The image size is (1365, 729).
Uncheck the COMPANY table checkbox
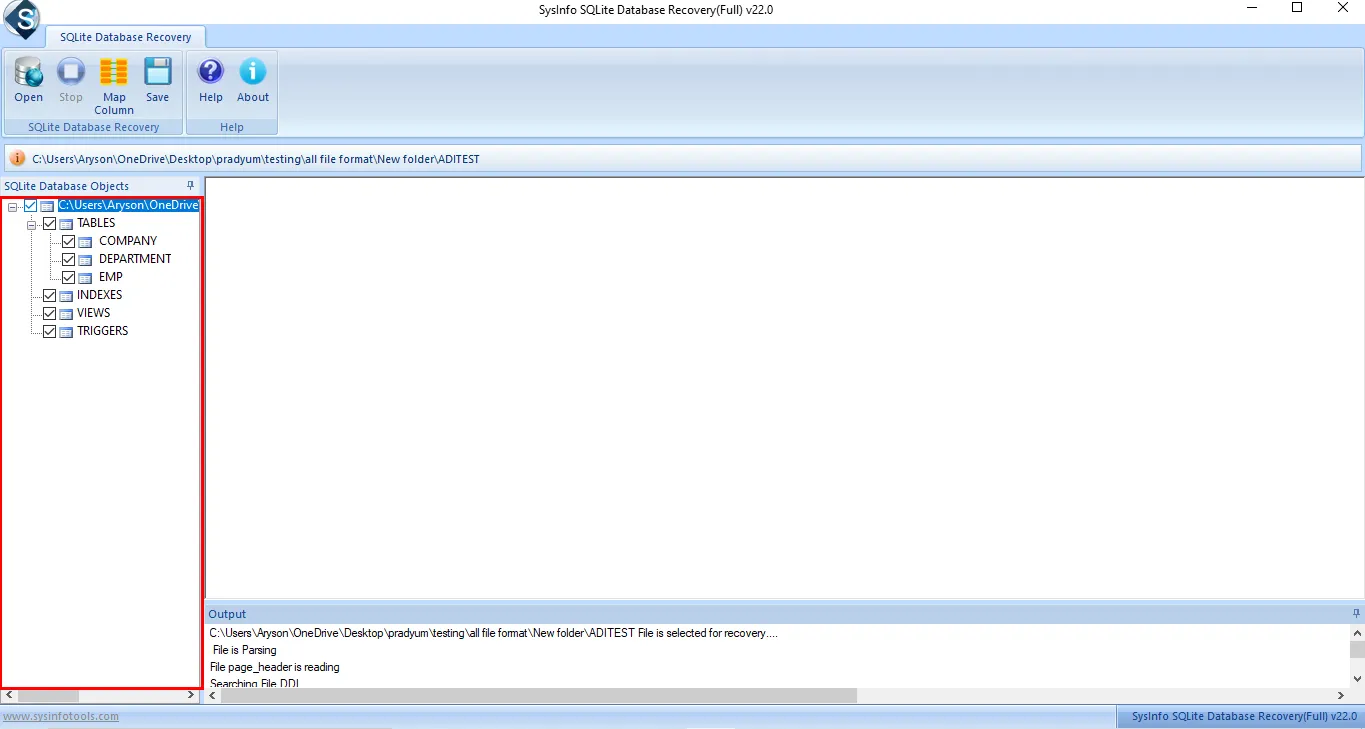[69, 242]
